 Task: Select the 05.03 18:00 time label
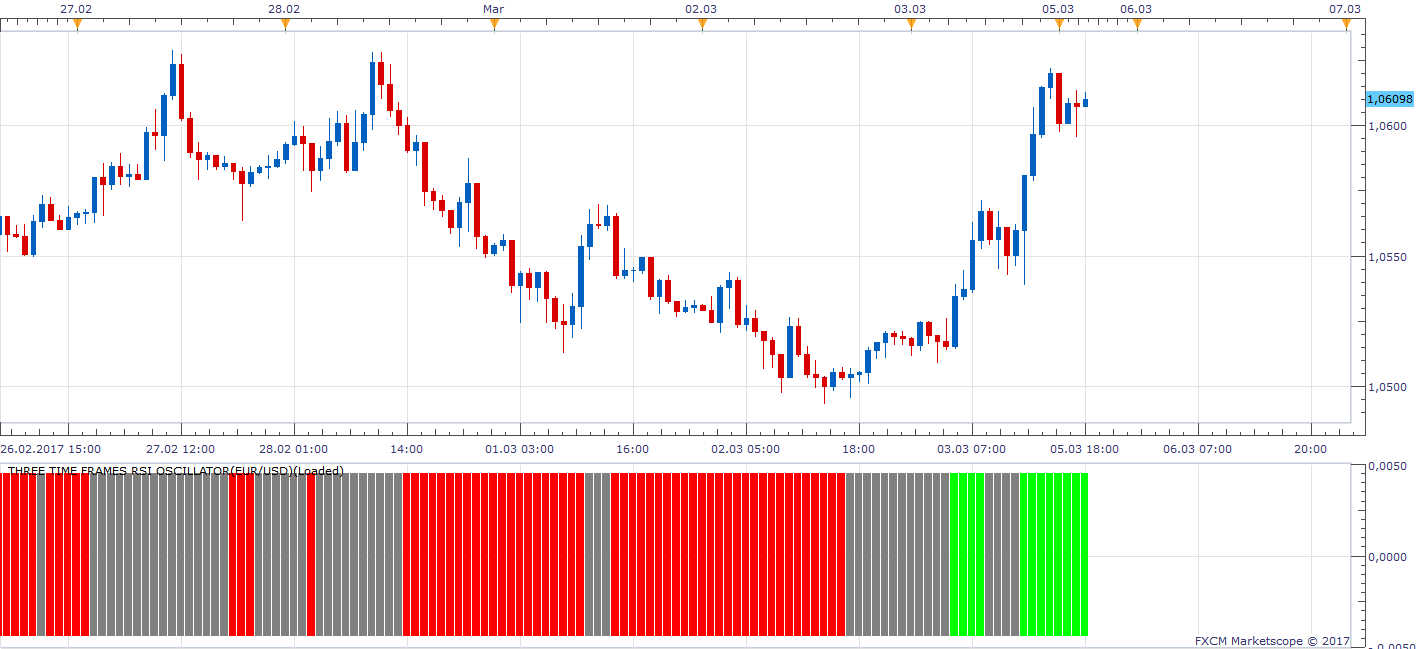tap(1084, 449)
